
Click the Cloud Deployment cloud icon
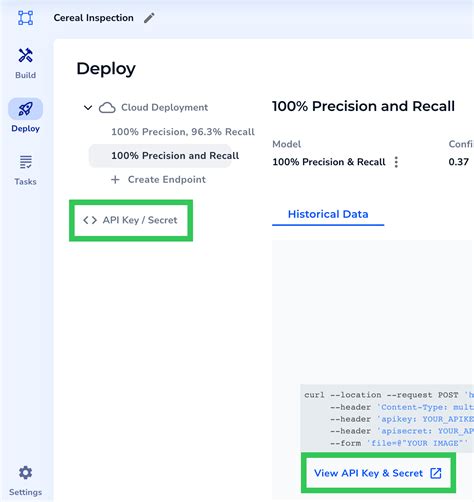pos(107,108)
